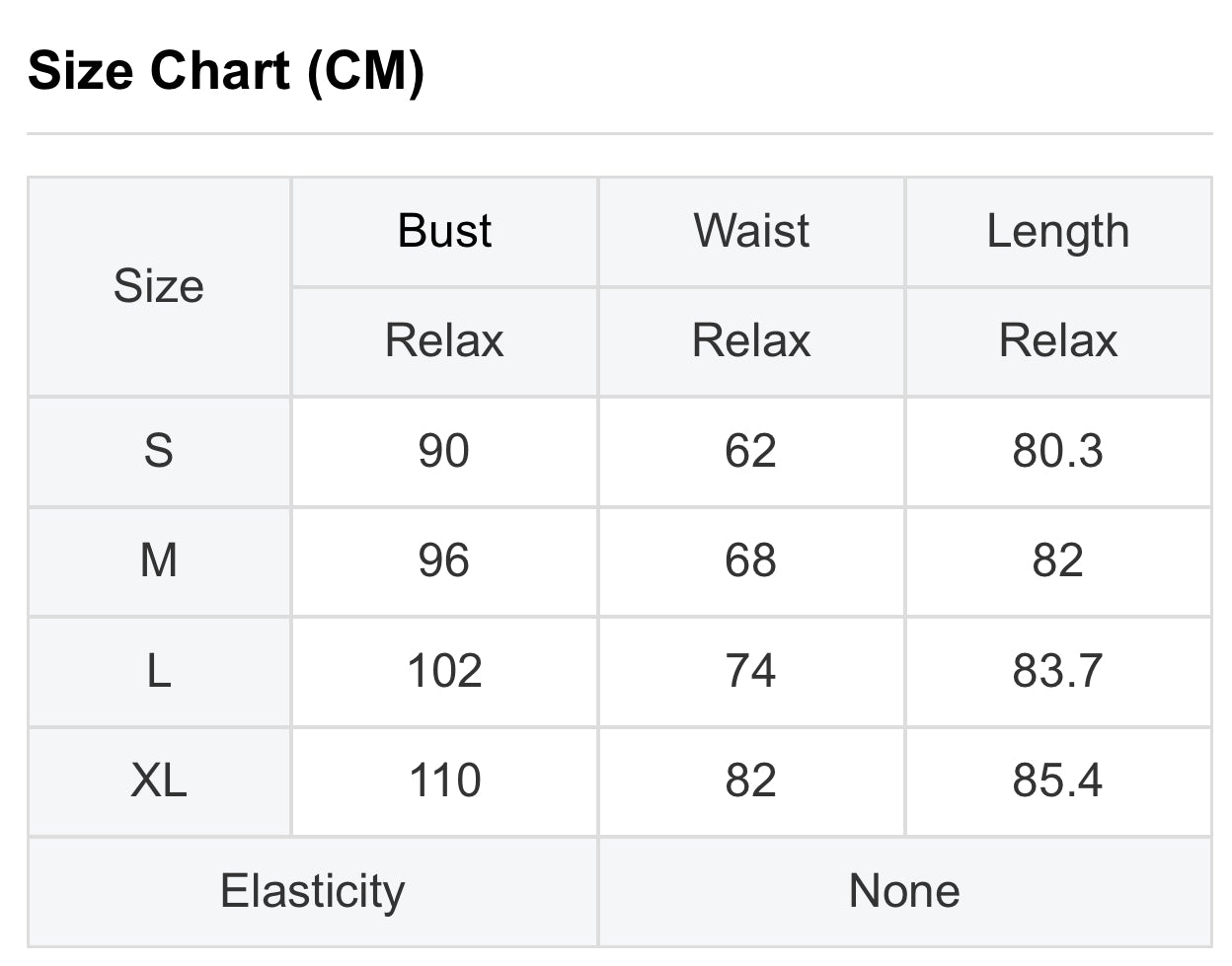Click the length value 83.7 cell
Screen dimensions: 1232x966
click(1057, 671)
